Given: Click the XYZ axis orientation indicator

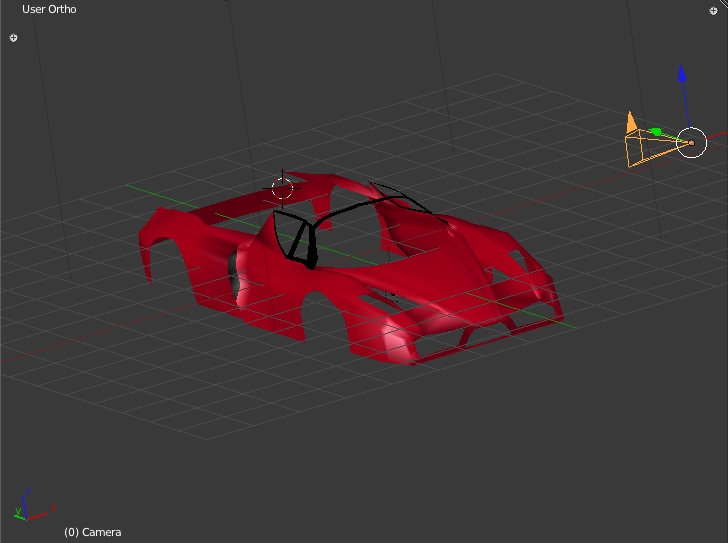Looking at the screenshot, I should [x=34, y=505].
